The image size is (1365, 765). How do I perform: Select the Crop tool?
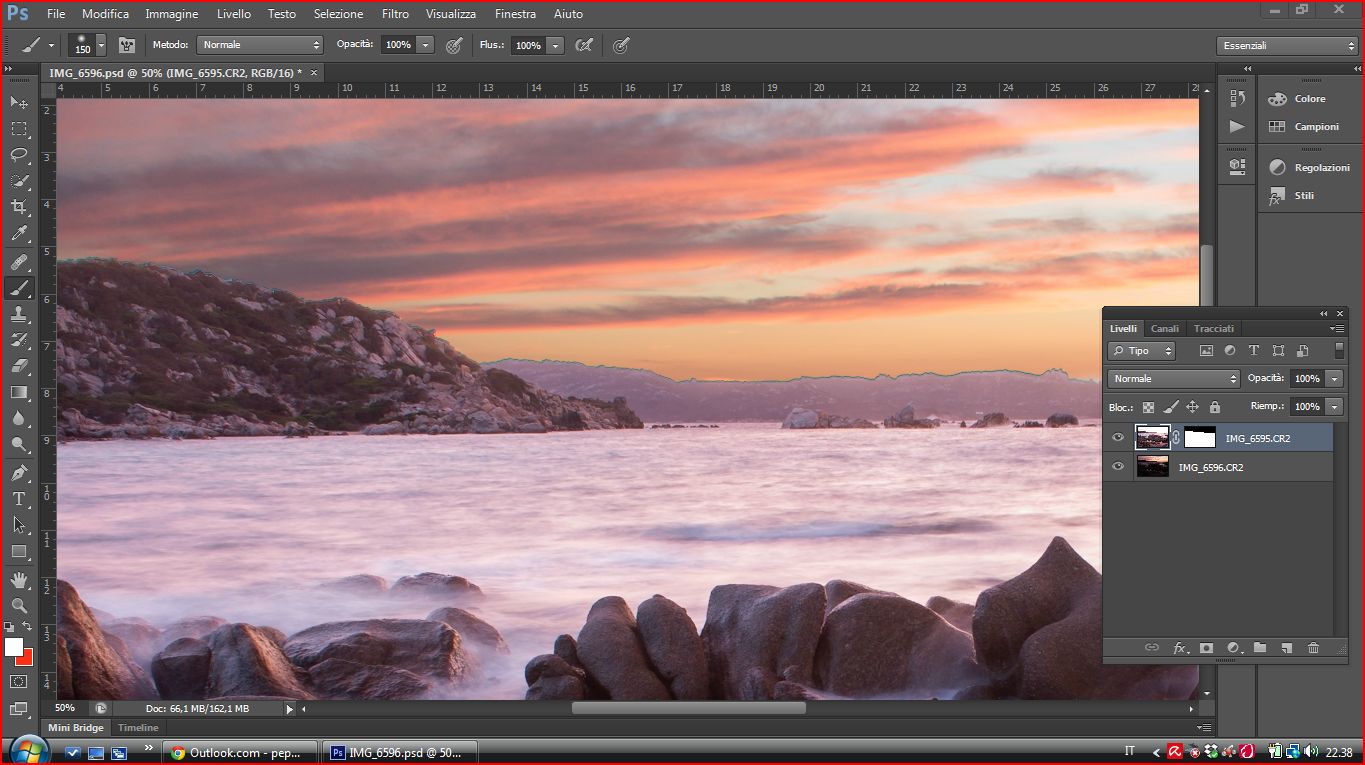(x=19, y=207)
